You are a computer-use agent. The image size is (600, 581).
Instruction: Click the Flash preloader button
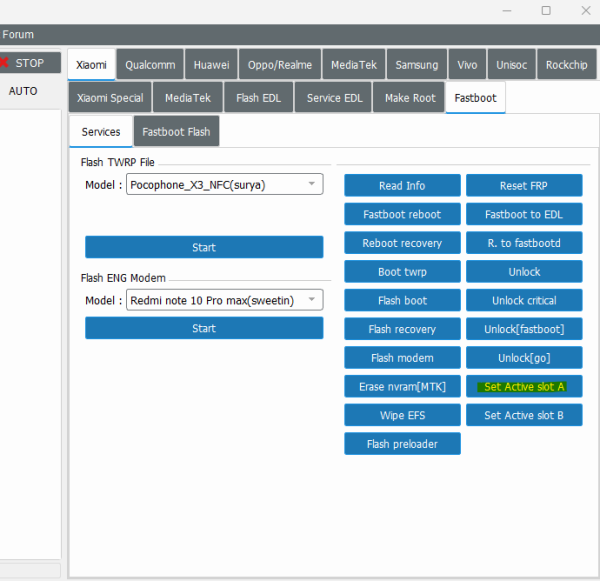coord(402,444)
